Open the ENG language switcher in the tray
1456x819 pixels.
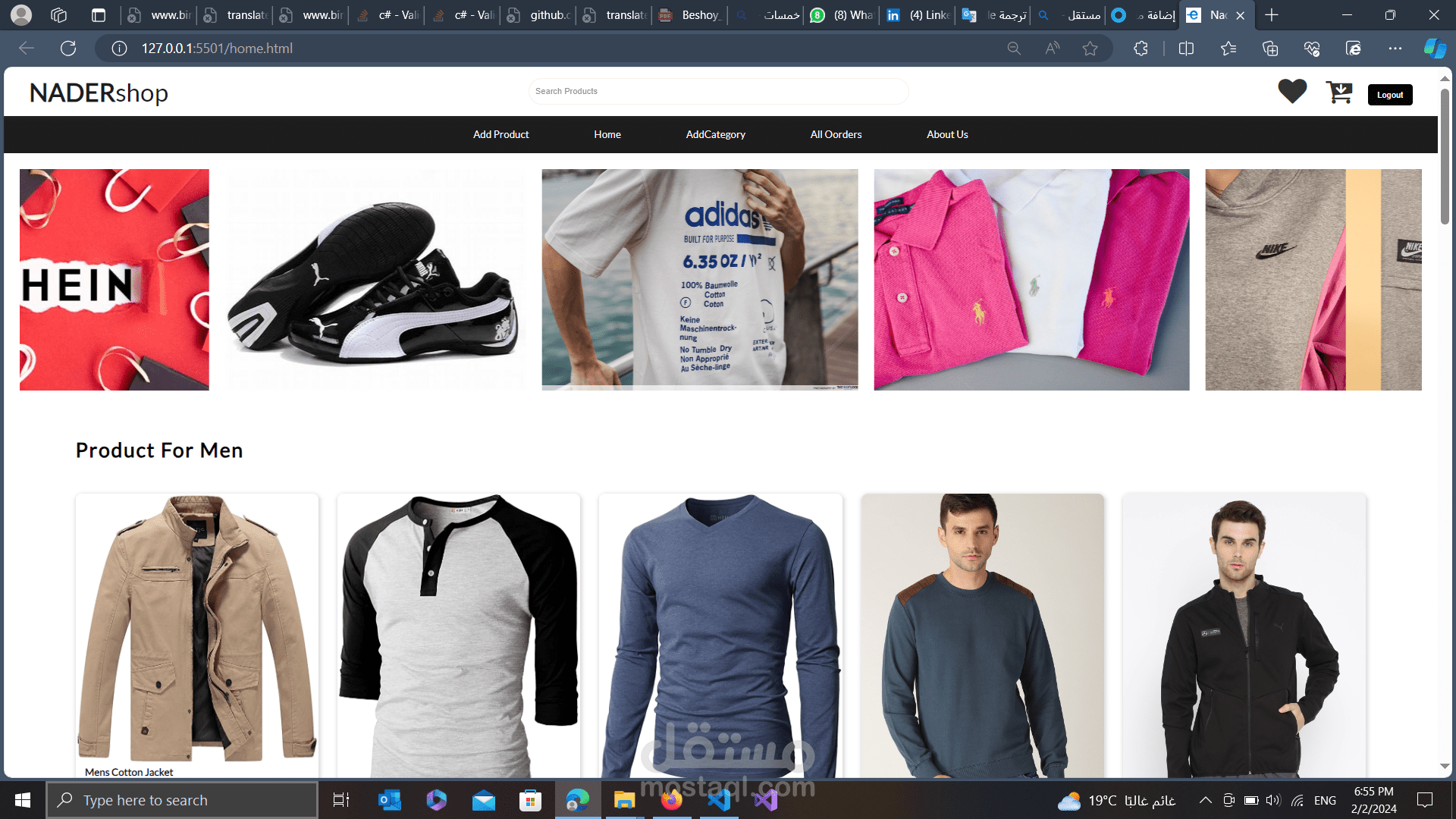[1326, 799]
